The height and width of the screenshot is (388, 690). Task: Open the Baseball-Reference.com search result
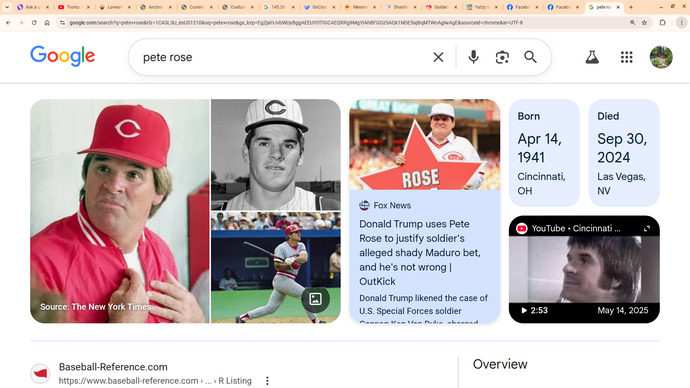click(x=113, y=367)
